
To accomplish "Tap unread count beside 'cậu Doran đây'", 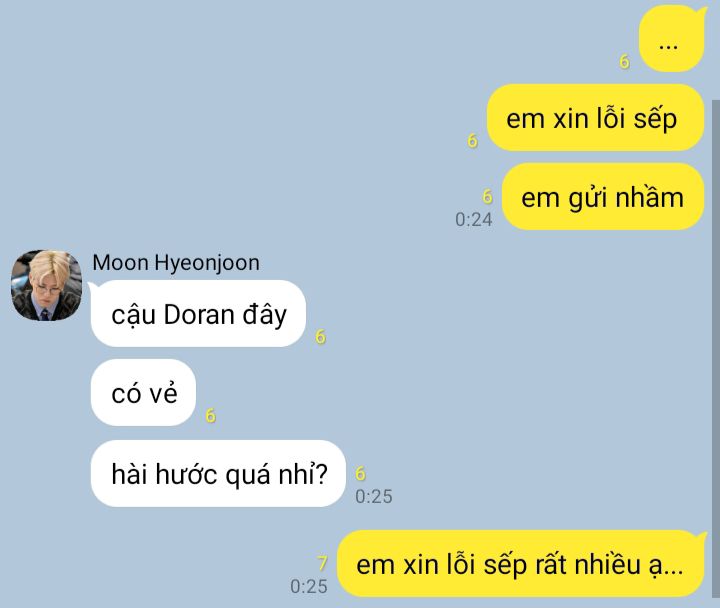I will point(321,337).
